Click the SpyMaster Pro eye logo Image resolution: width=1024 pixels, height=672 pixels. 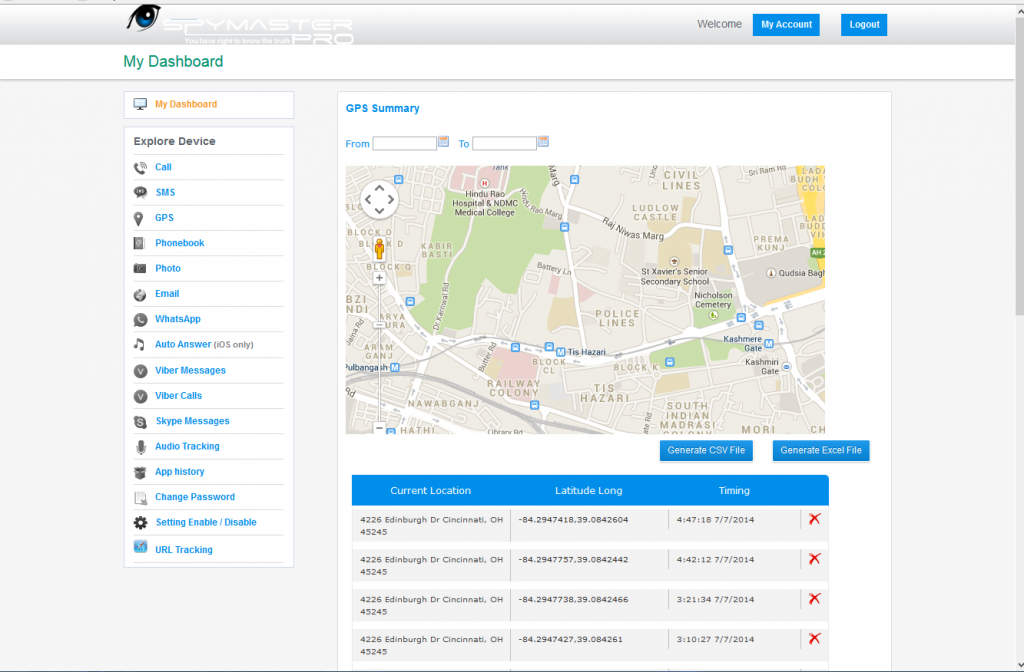tap(143, 18)
